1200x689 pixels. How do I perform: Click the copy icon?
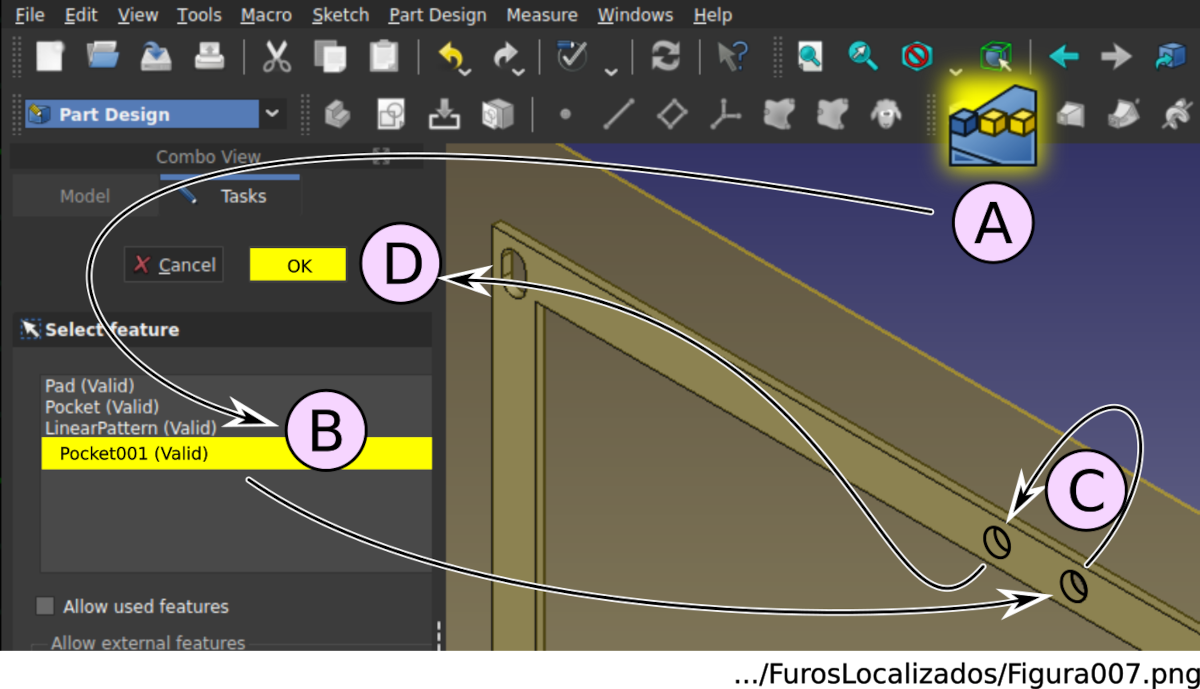[x=330, y=56]
